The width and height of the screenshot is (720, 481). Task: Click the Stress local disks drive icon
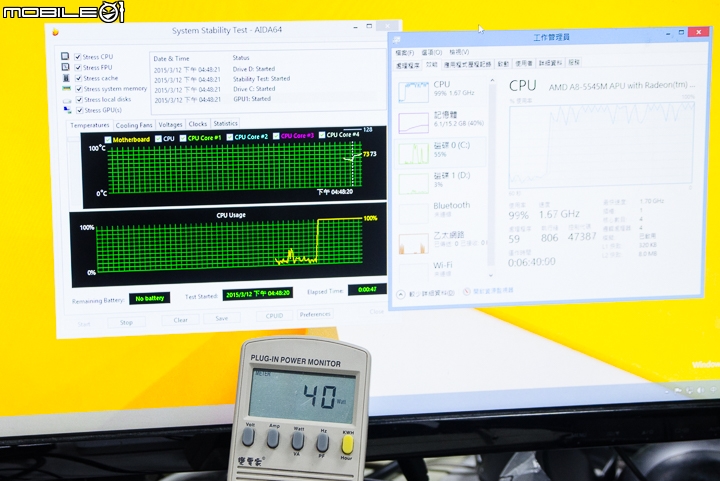tap(67, 100)
